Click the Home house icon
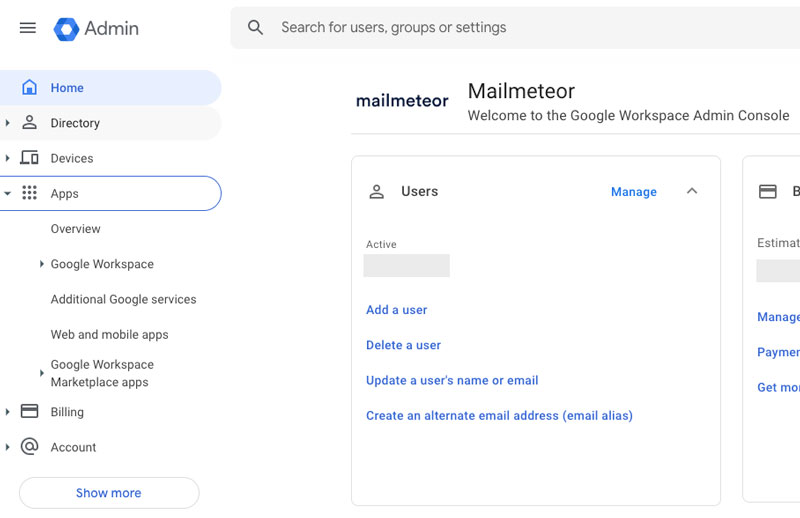 click(x=29, y=87)
